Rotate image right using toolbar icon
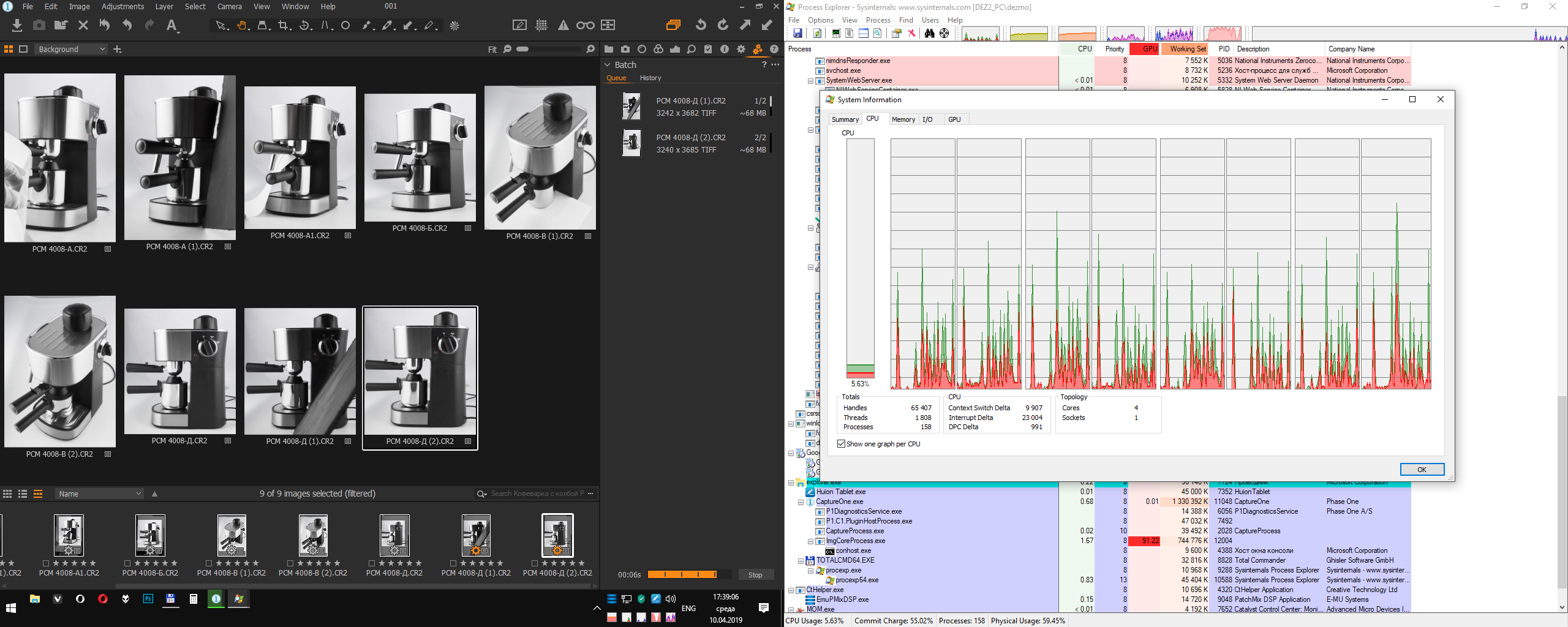 (x=723, y=25)
